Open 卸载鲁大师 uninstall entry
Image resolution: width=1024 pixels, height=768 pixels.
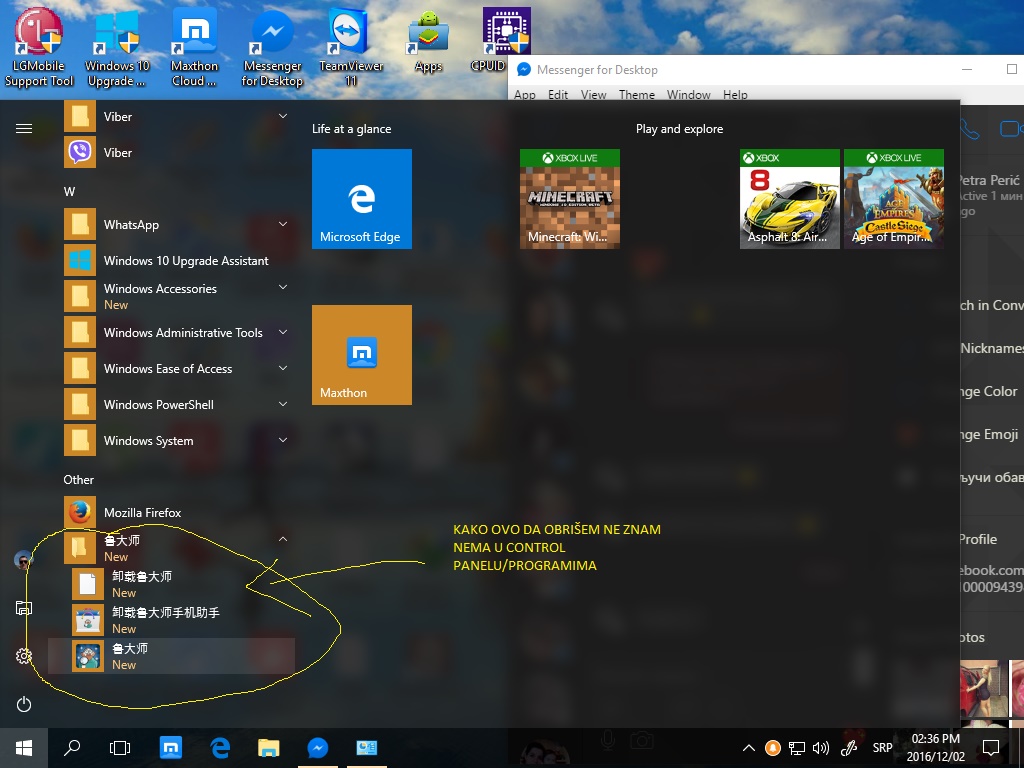(x=171, y=584)
